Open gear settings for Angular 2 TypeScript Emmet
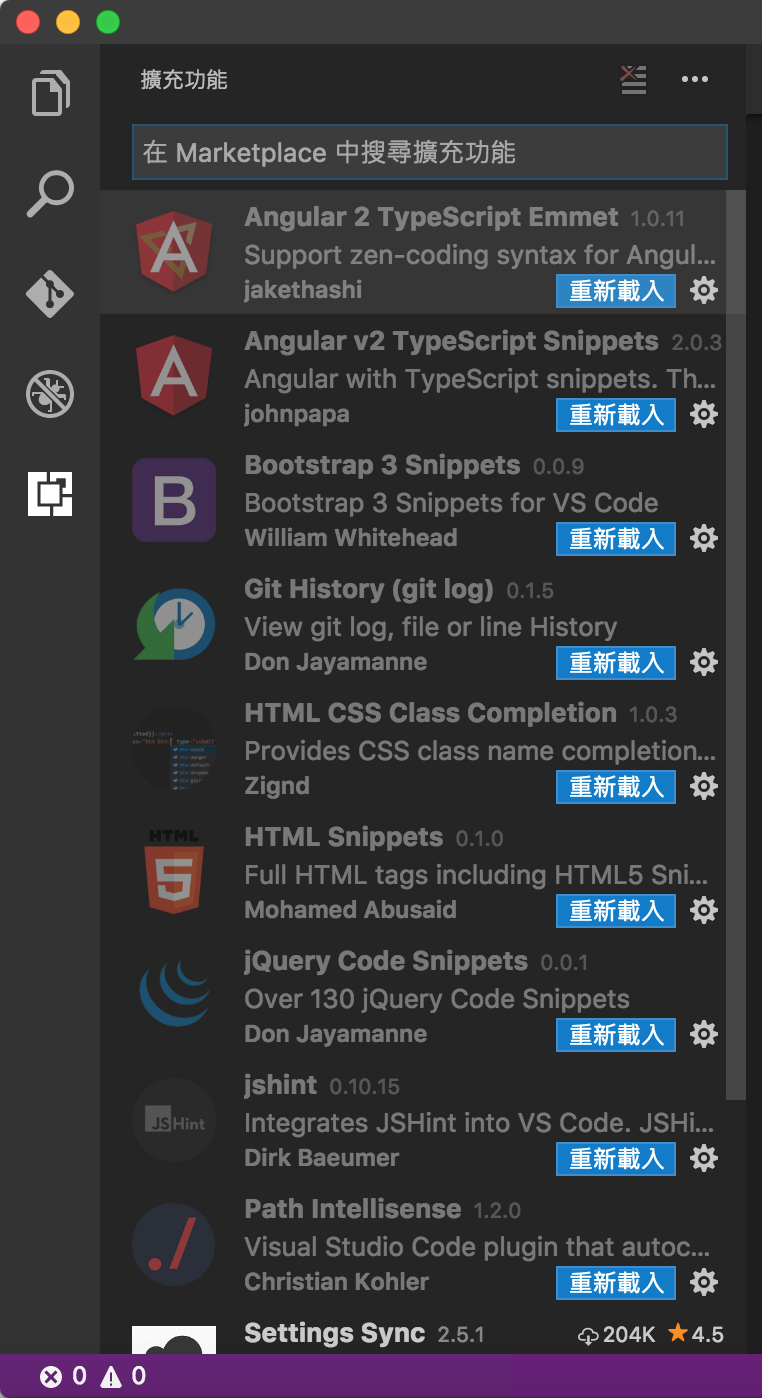 tap(704, 291)
